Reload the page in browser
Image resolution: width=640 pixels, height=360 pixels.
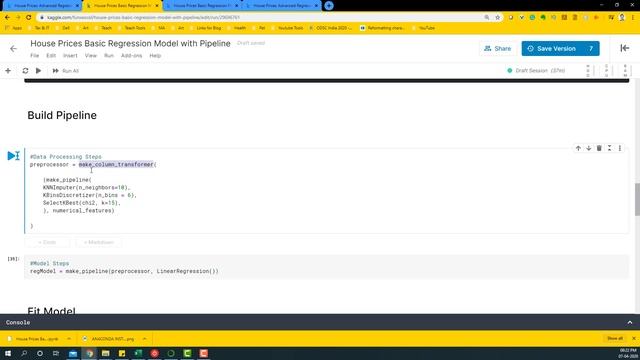click(x=29, y=18)
